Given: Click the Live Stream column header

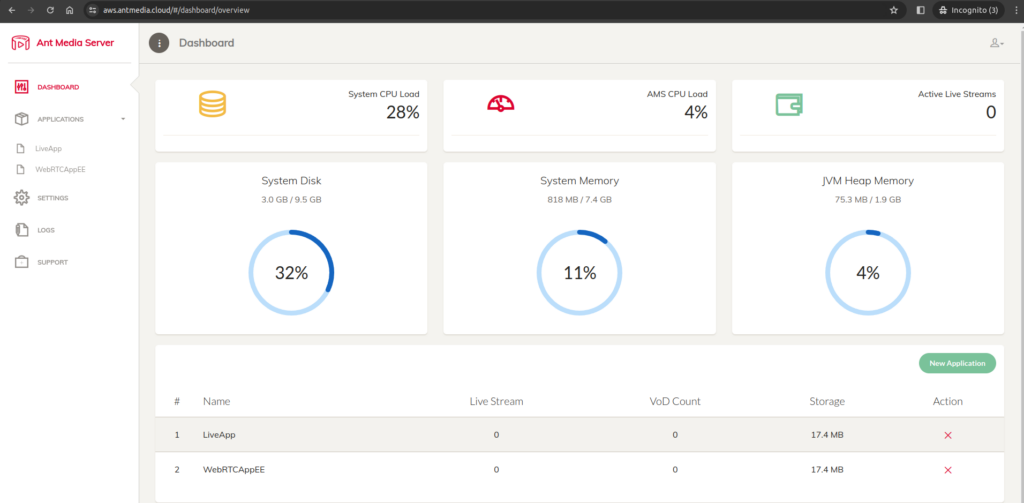Looking at the screenshot, I should [x=496, y=401].
